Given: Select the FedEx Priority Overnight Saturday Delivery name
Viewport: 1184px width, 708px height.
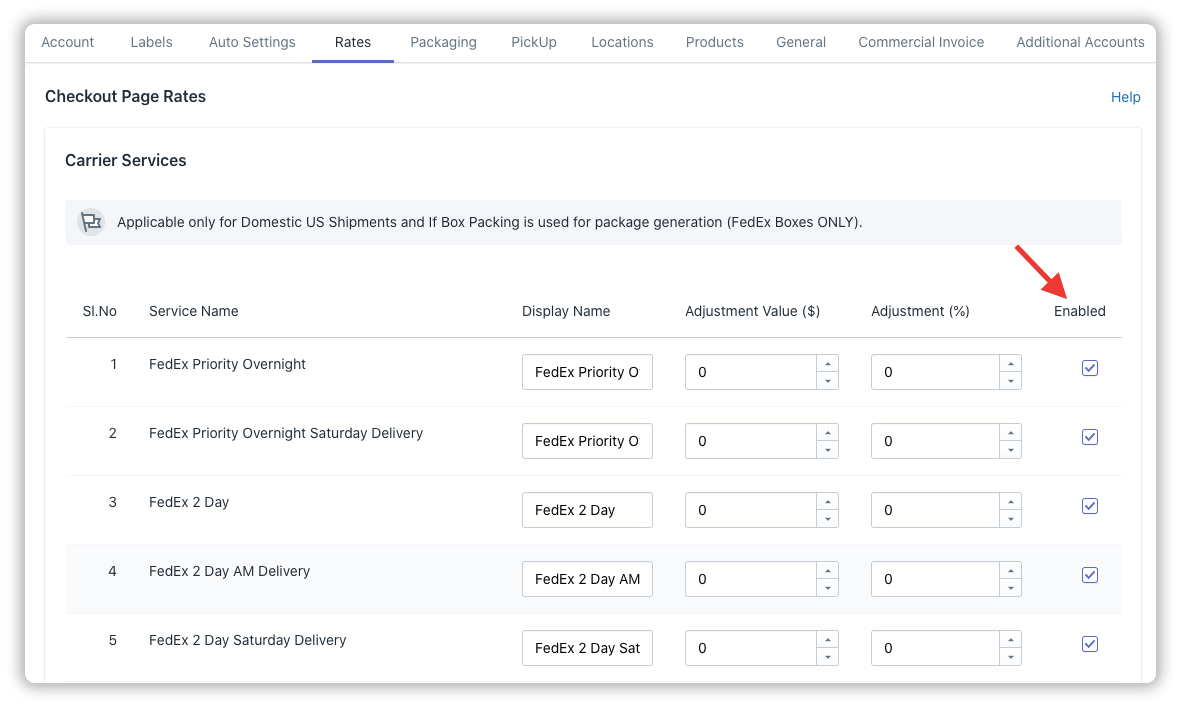Looking at the screenshot, I should point(285,433).
